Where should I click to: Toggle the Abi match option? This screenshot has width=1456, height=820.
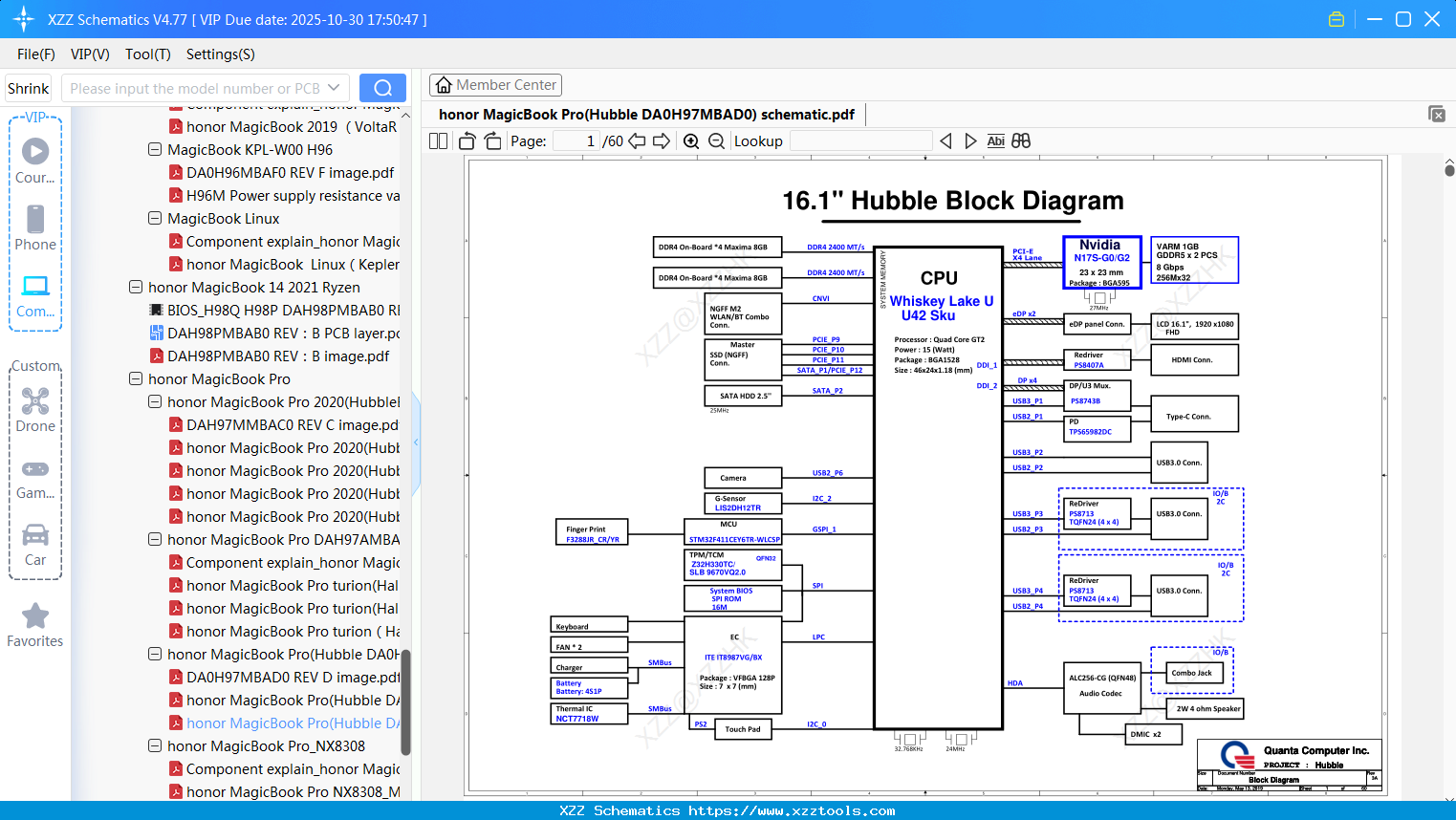995,141
